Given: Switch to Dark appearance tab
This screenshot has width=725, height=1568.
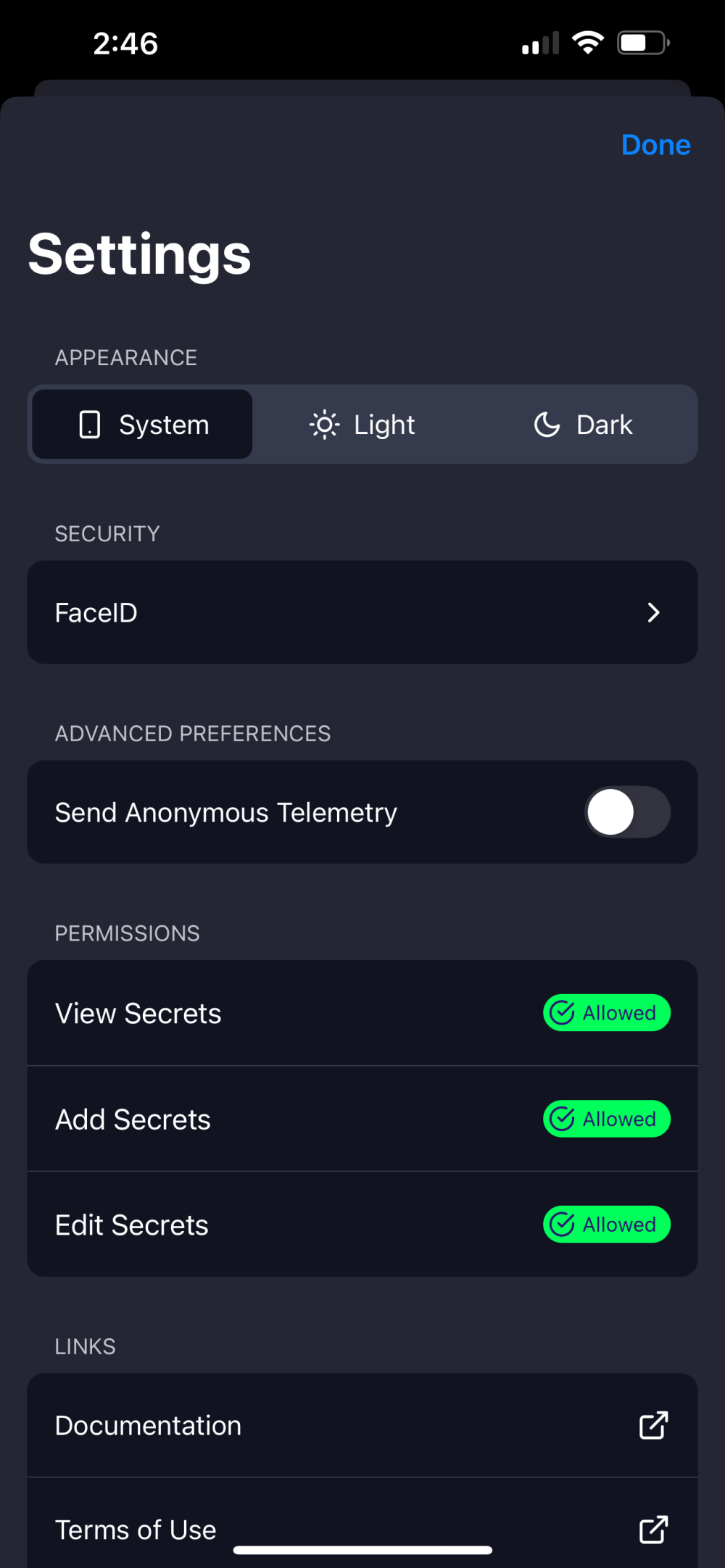Looking at the screenshot, I should click(x=584, y=425).
